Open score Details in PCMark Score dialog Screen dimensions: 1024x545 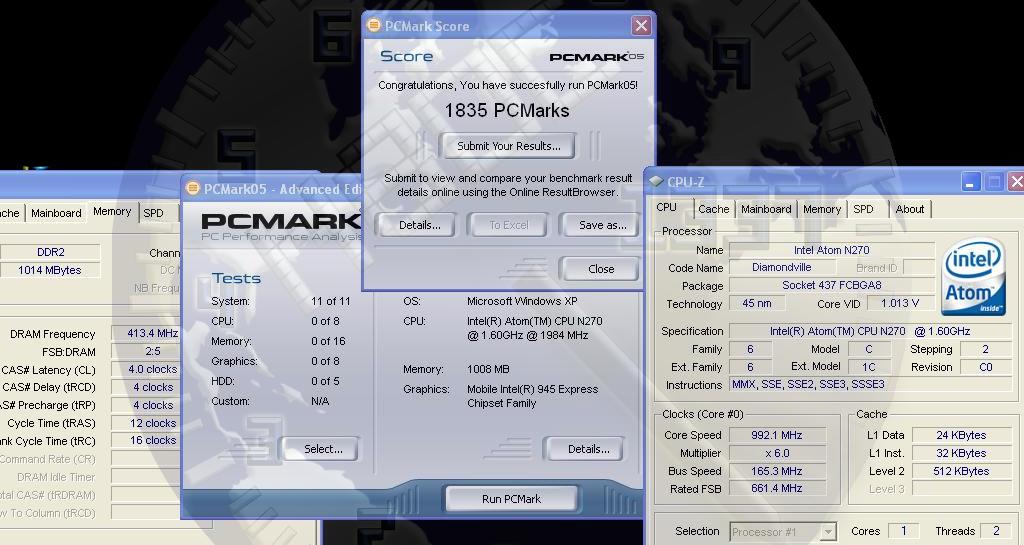[419, 225]
